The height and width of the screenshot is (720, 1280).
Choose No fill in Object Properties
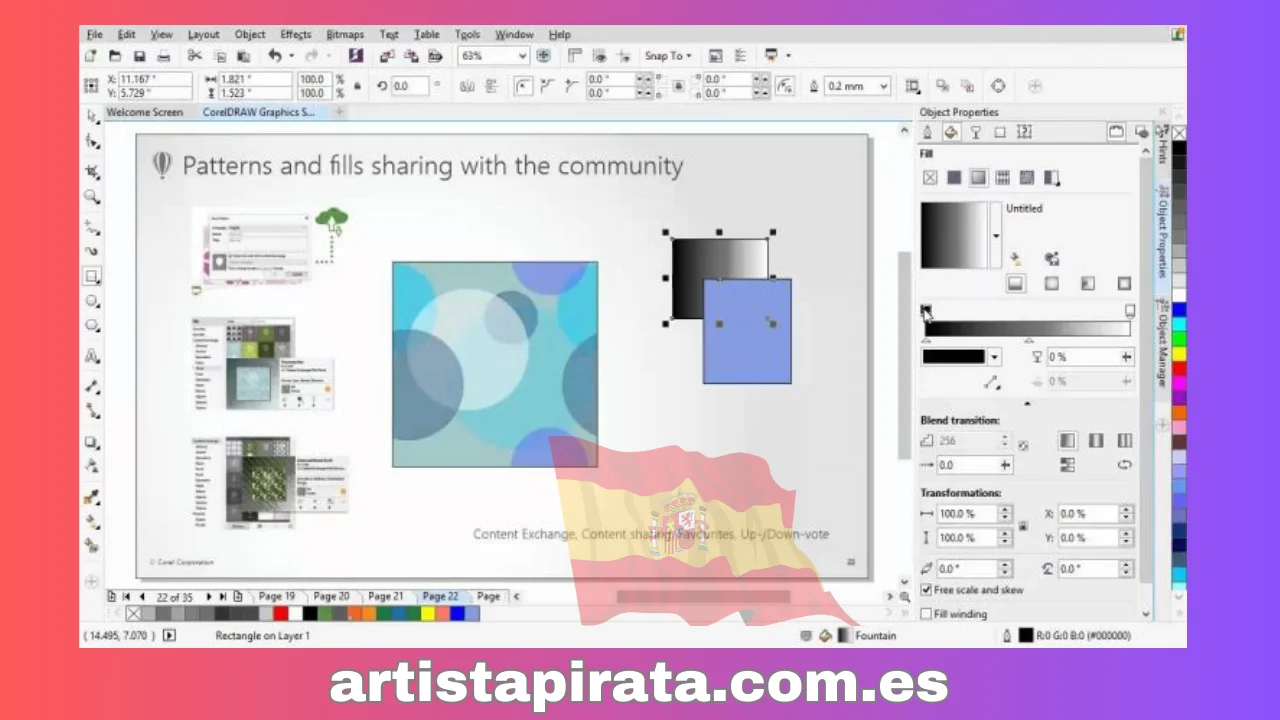930,178
